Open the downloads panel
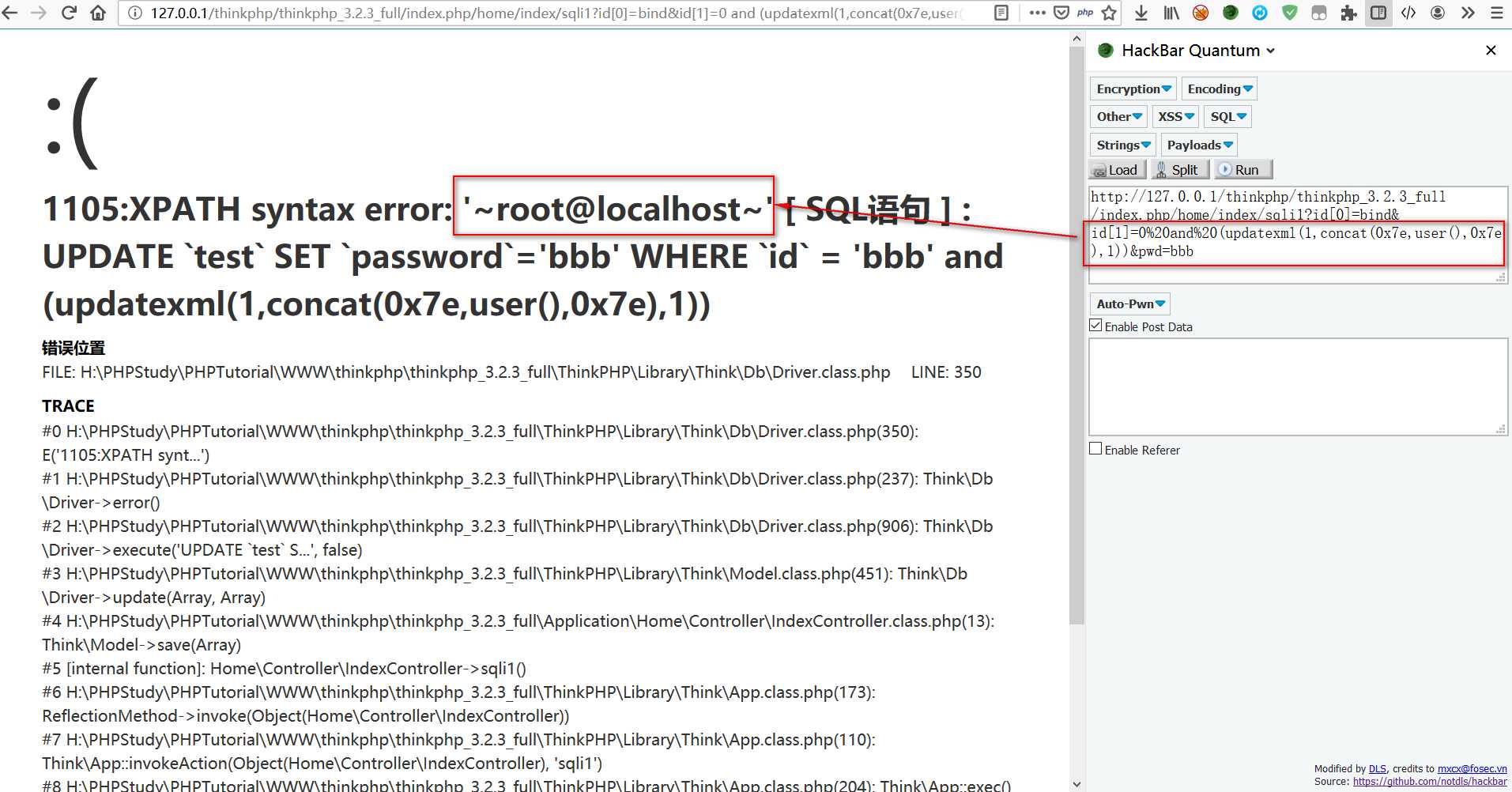The width and height of the screenshot is (1512, 792). (x=1141, y=13)
